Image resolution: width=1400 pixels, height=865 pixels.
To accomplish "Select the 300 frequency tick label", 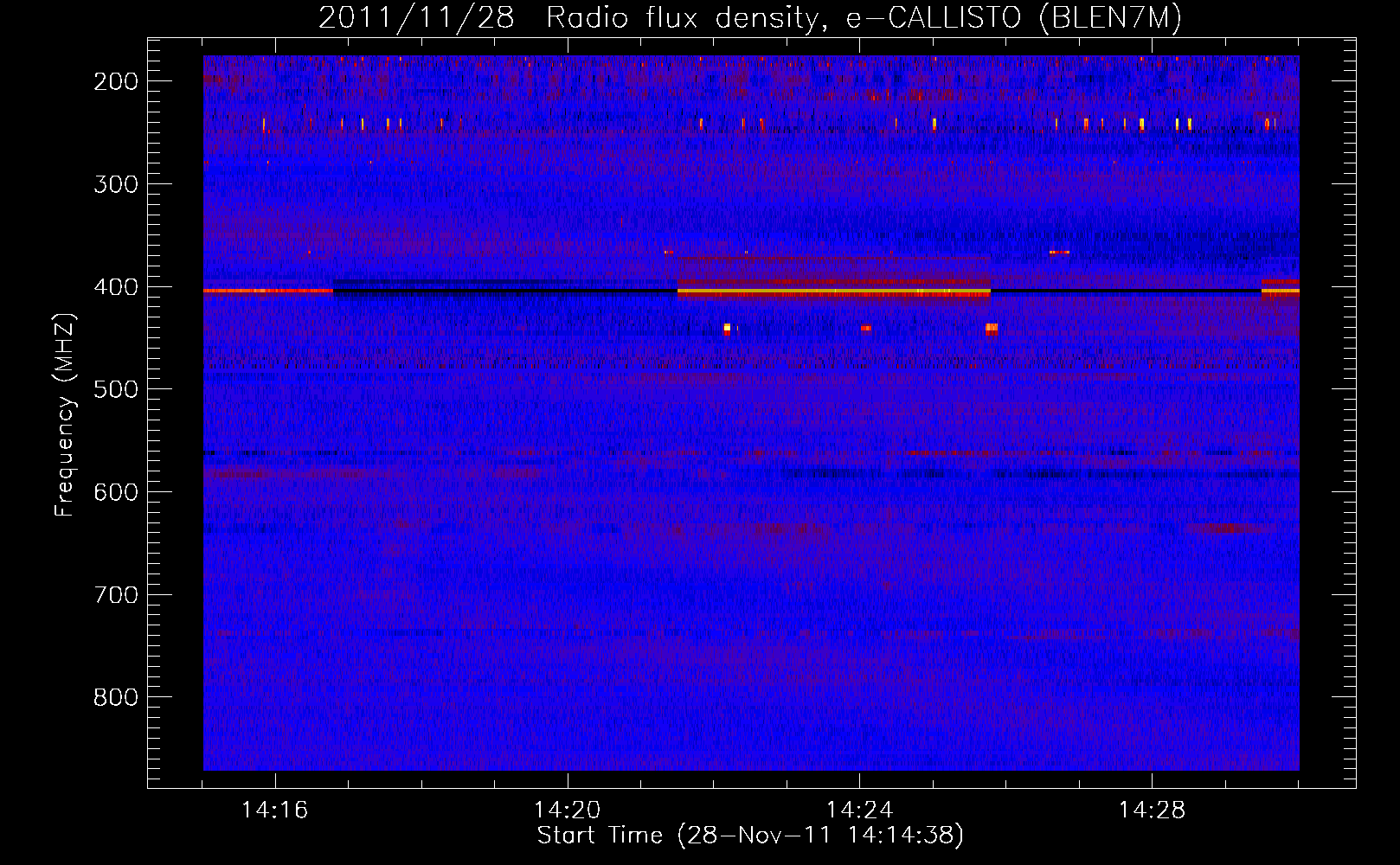I will click(116, 184).
